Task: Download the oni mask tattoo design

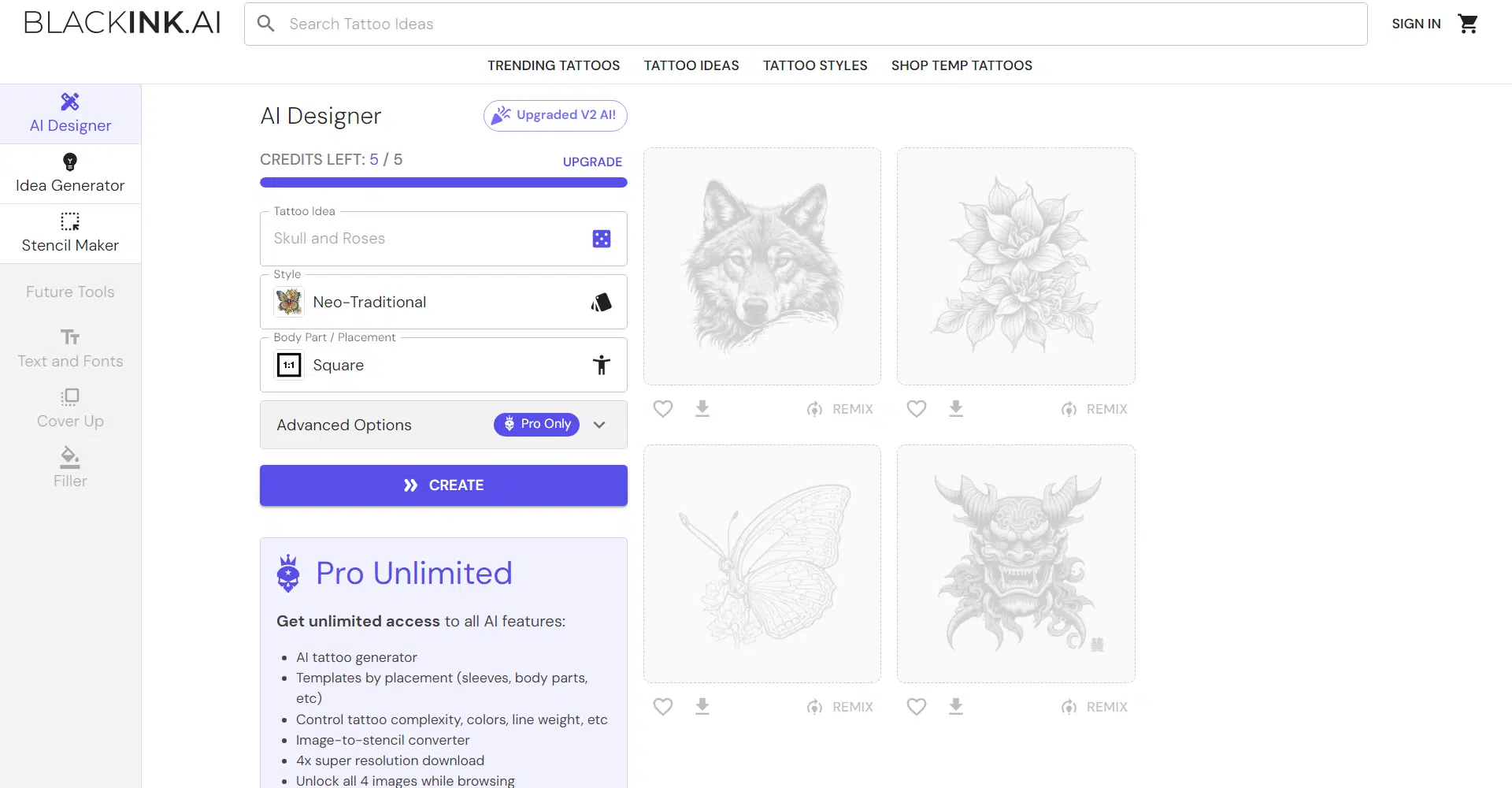Action: tap(955, 706)
